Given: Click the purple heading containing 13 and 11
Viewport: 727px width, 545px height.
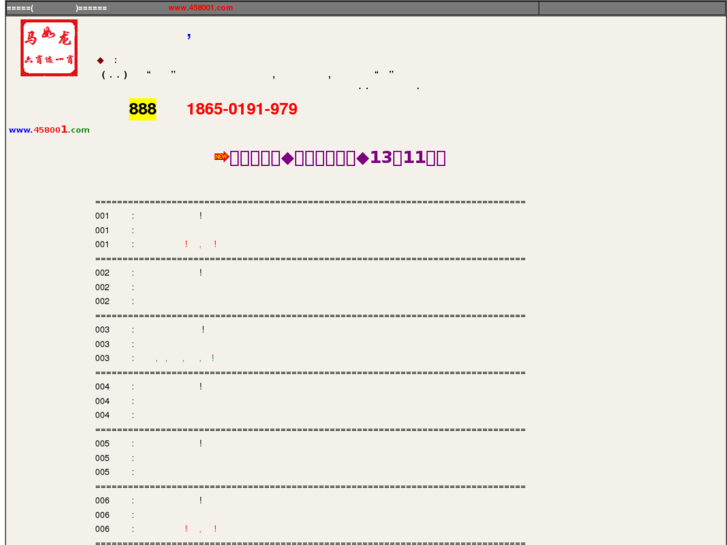Looking at the screenshot, I should click(338, 158).
